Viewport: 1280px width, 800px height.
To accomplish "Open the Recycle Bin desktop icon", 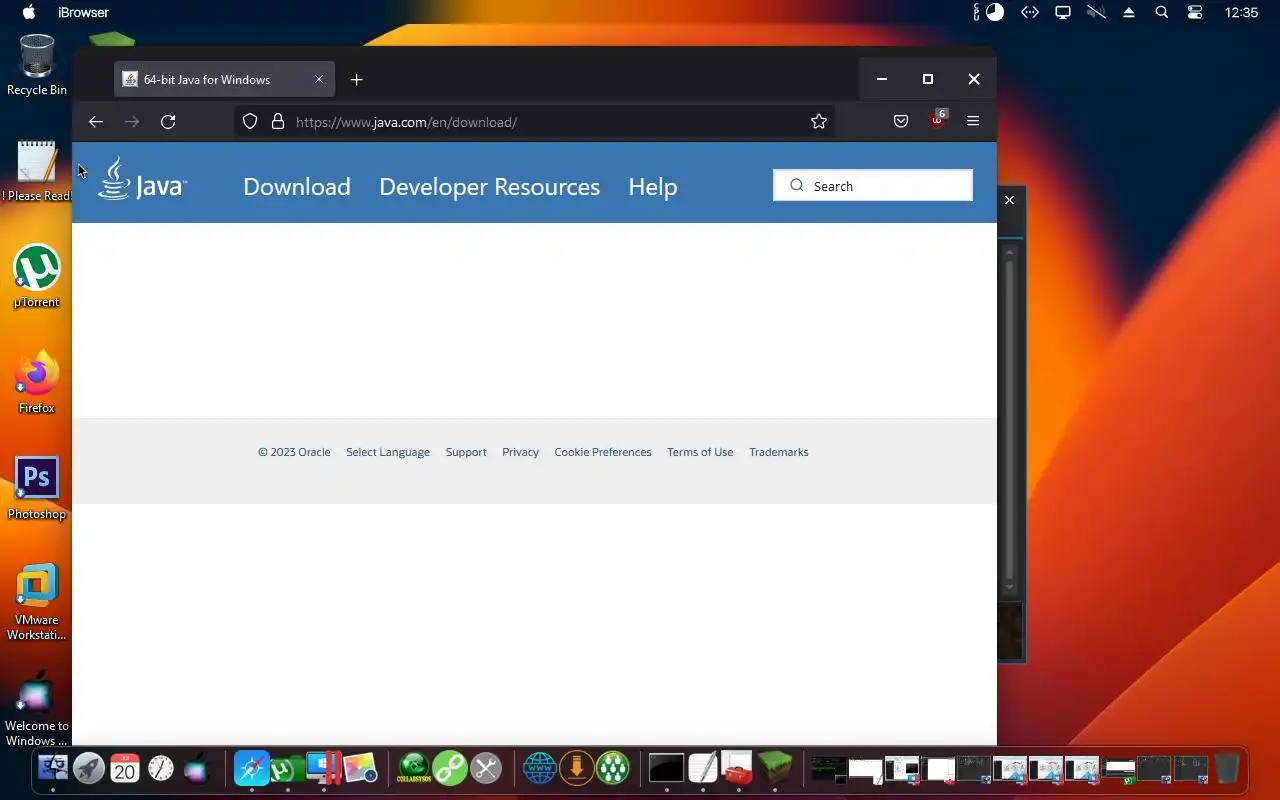I will (37, 65).
